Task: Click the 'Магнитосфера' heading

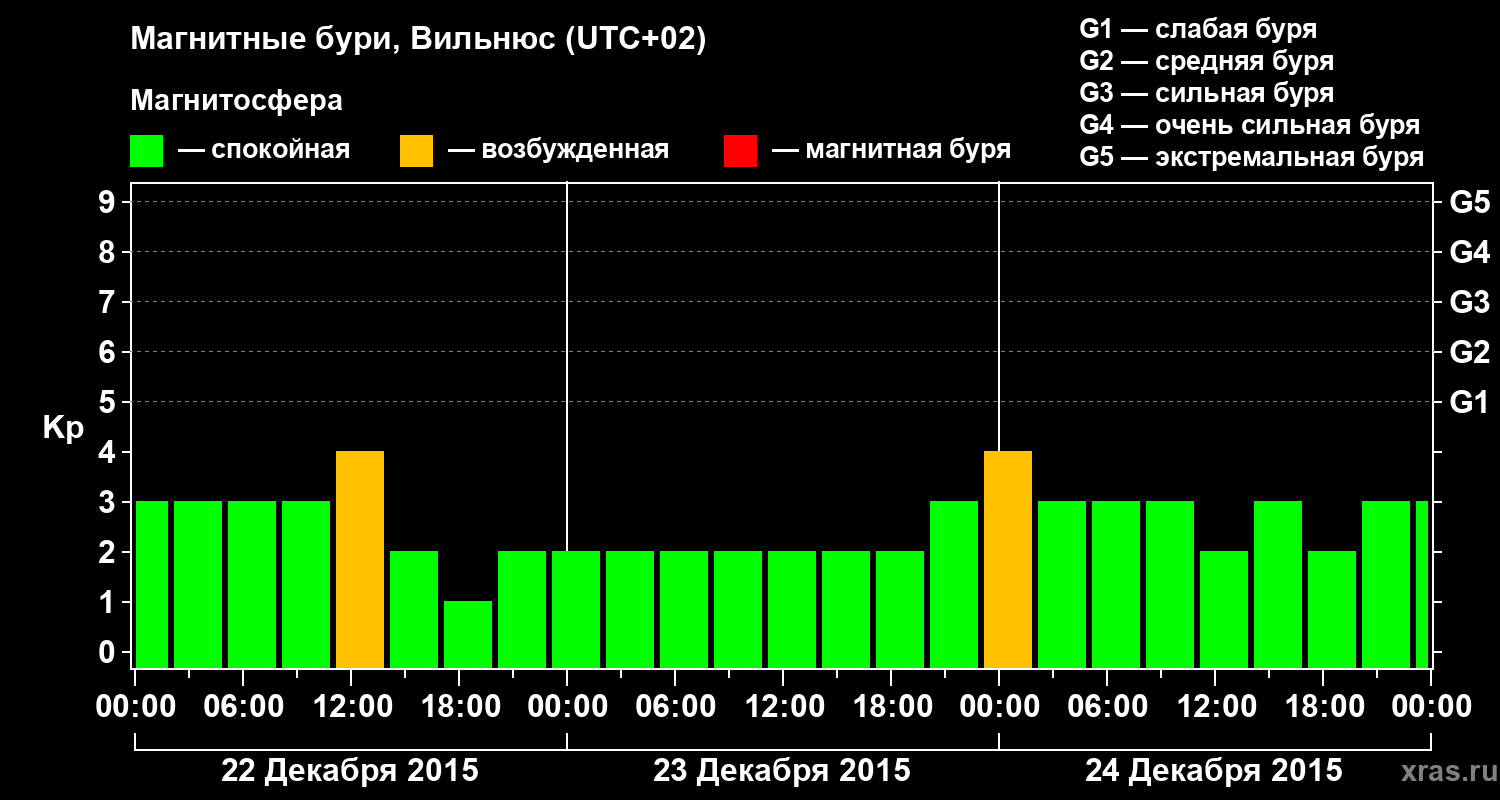Action: pyautogui.click(x=236, y=101)
